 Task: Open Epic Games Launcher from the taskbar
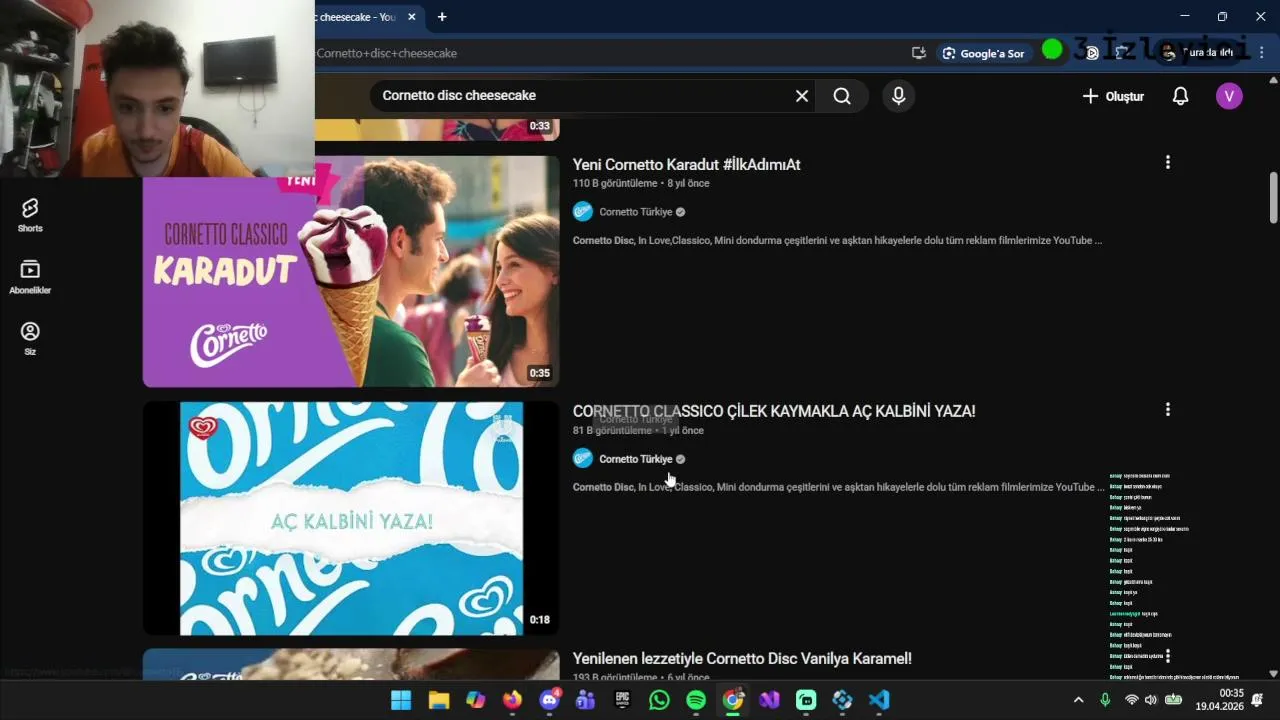pyautogui.click(x=622, y=700)
